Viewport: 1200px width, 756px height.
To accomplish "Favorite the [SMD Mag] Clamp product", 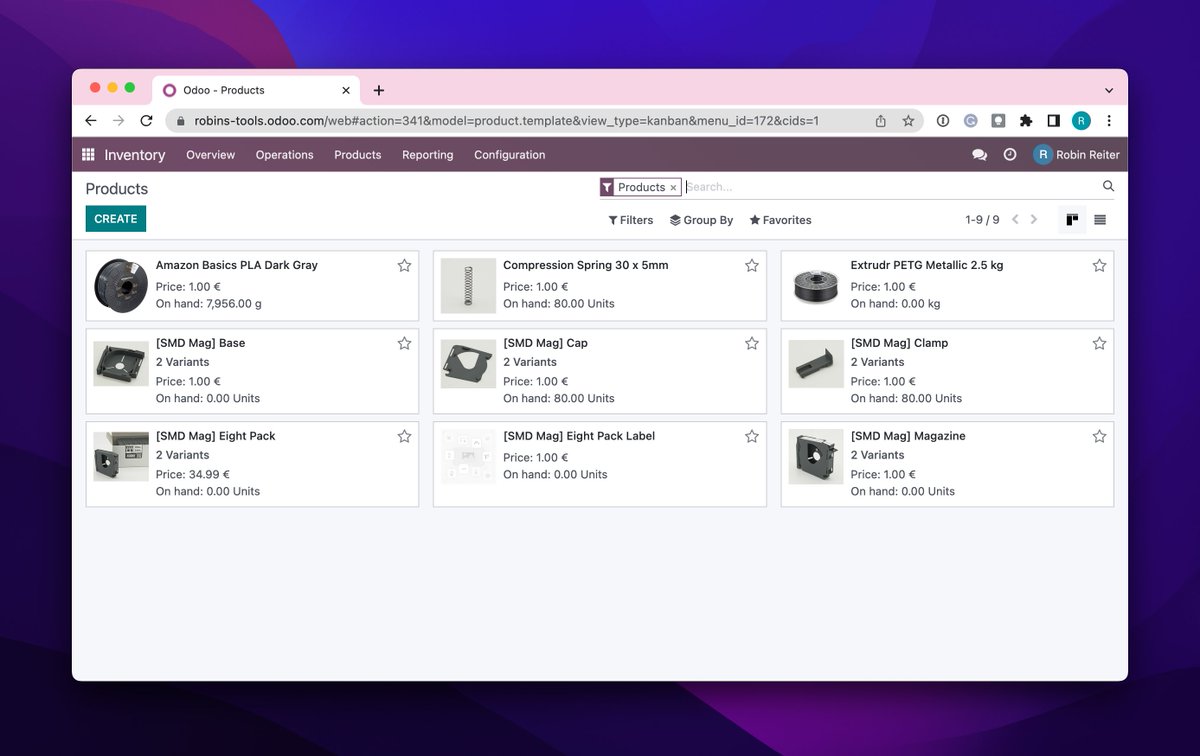I will 1099,343.
